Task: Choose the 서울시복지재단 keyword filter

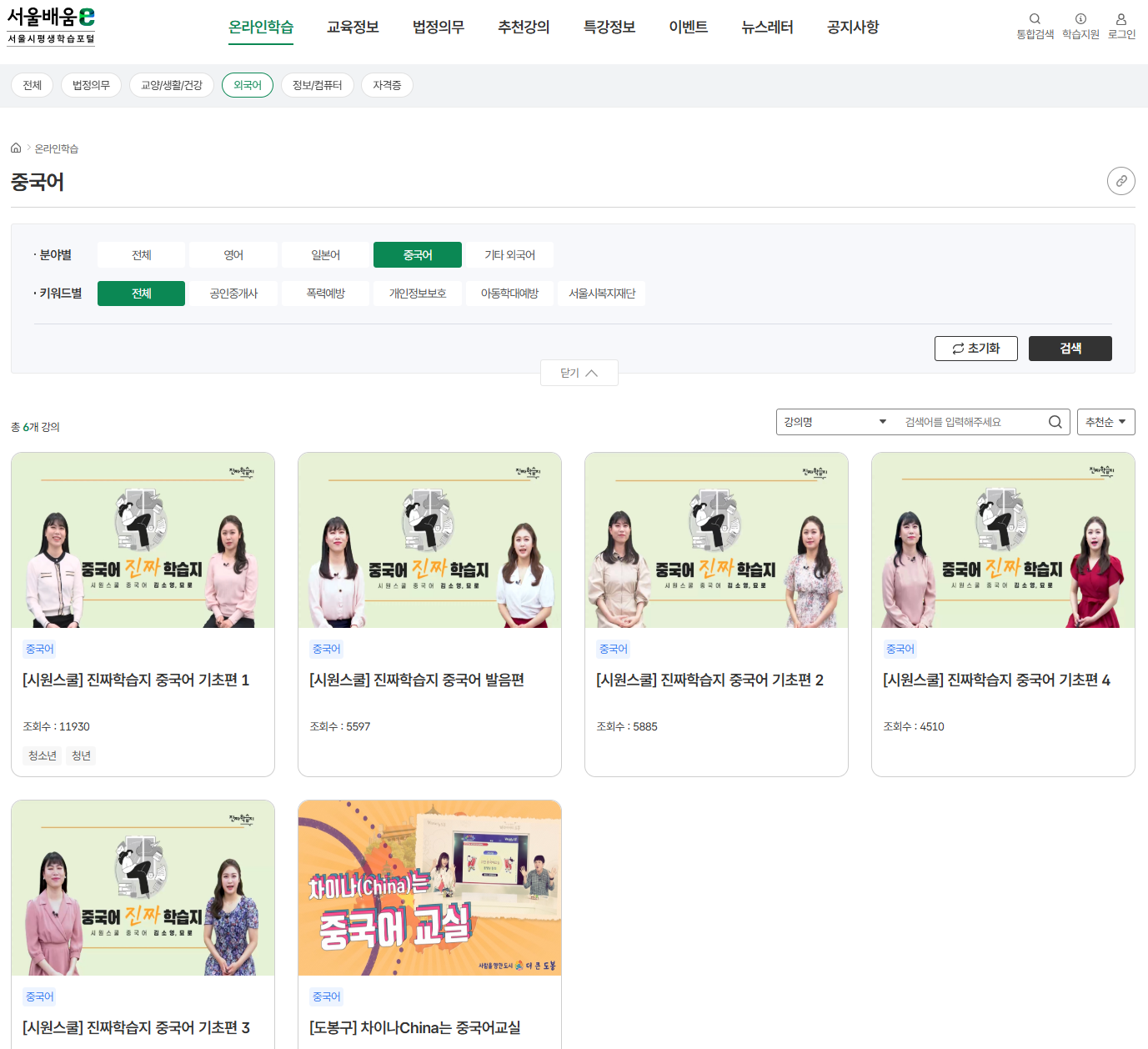Action: pos(602,294)
